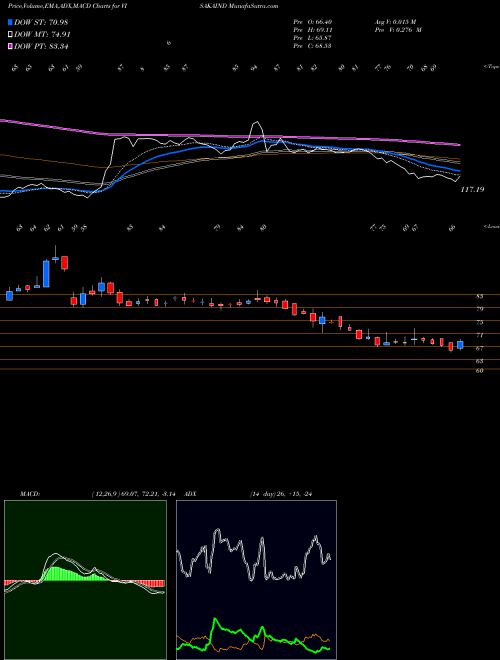
Task: Click the ADX indicator chart panel
Action: click(256, 580)
